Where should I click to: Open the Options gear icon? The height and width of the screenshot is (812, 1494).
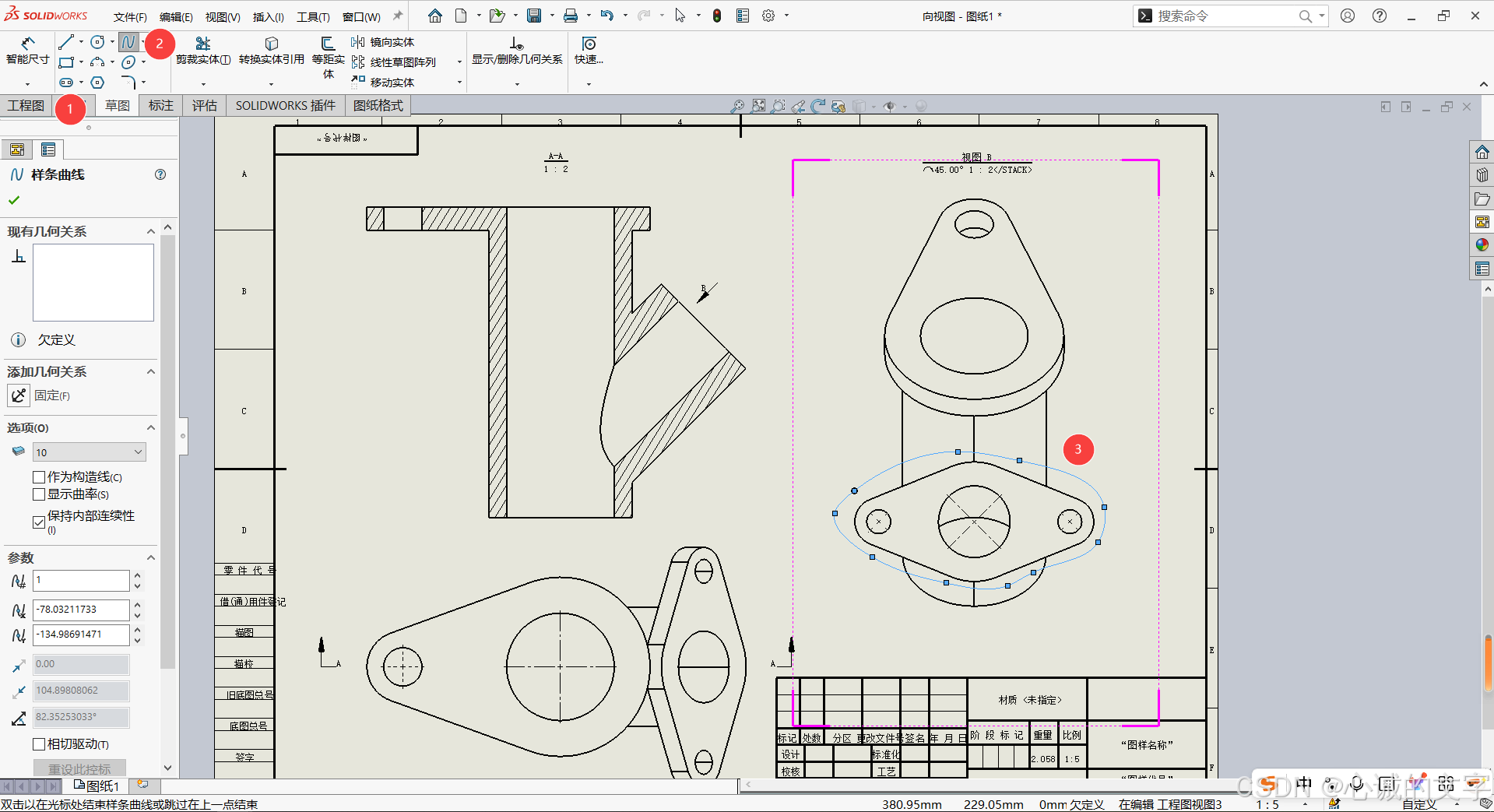(768, 16)
